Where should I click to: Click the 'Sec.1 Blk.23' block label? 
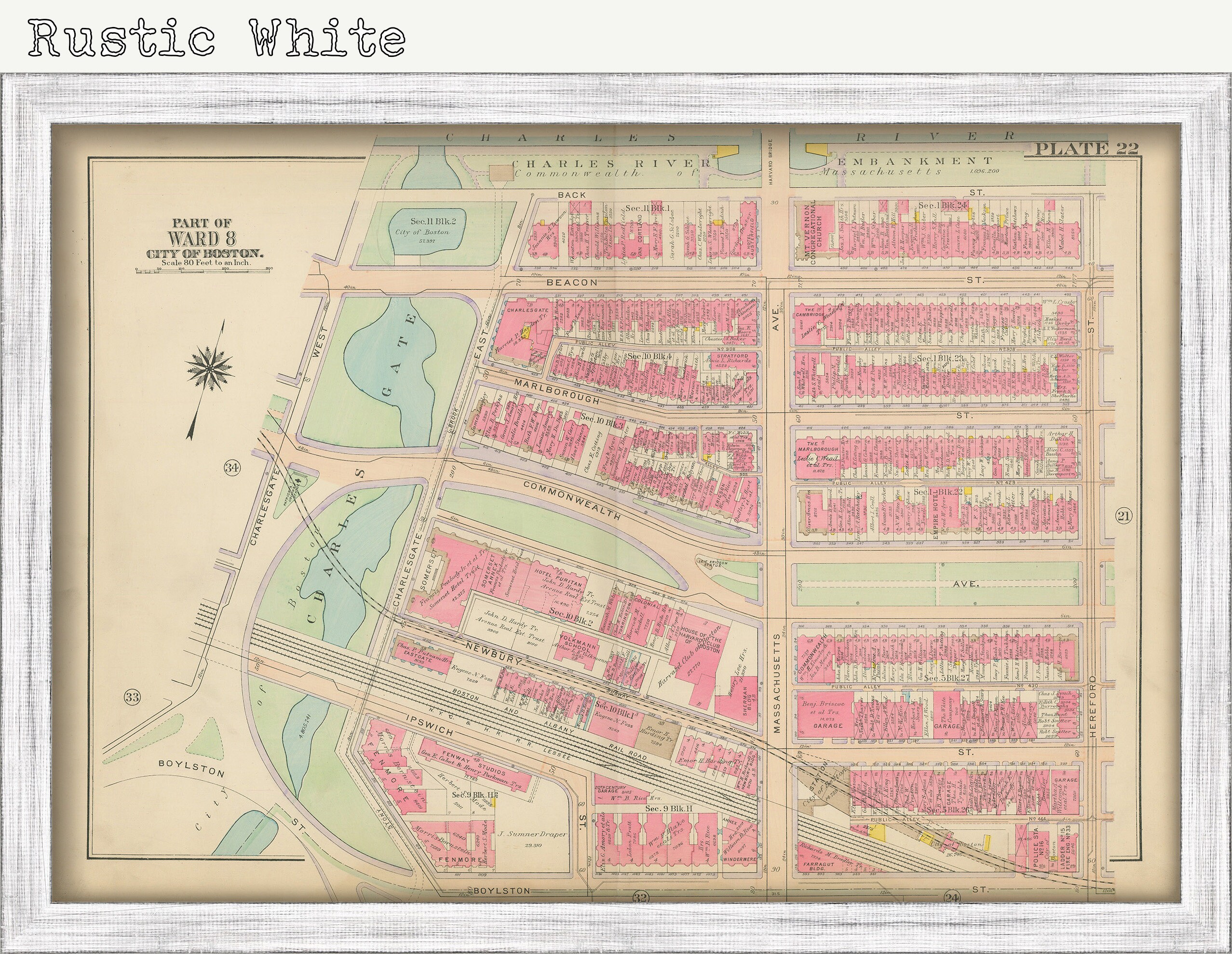click(940, 358)
